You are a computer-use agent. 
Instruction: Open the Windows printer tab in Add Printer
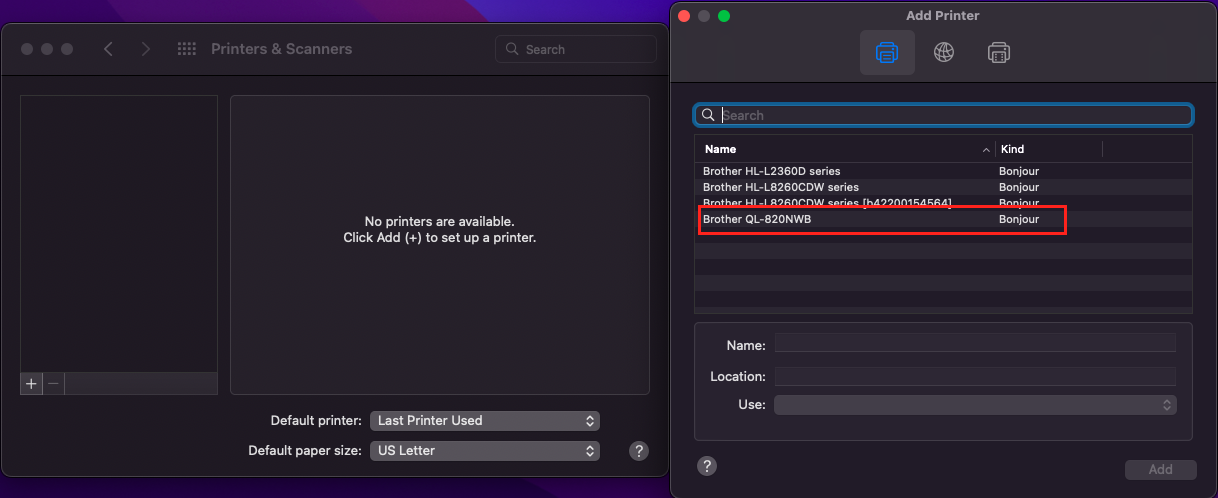[x=998, y=52]
